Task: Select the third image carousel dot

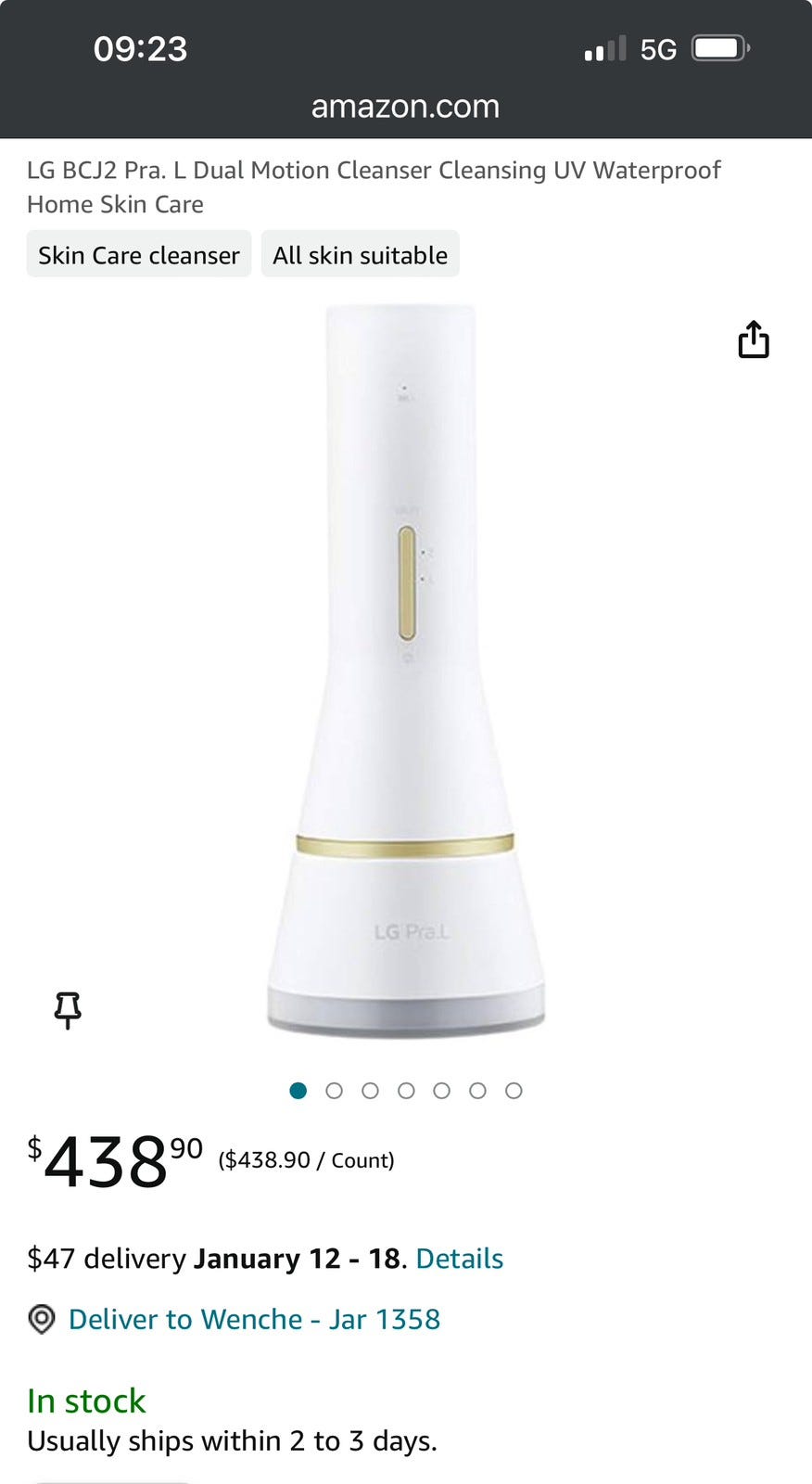Action: [370, 1091]
